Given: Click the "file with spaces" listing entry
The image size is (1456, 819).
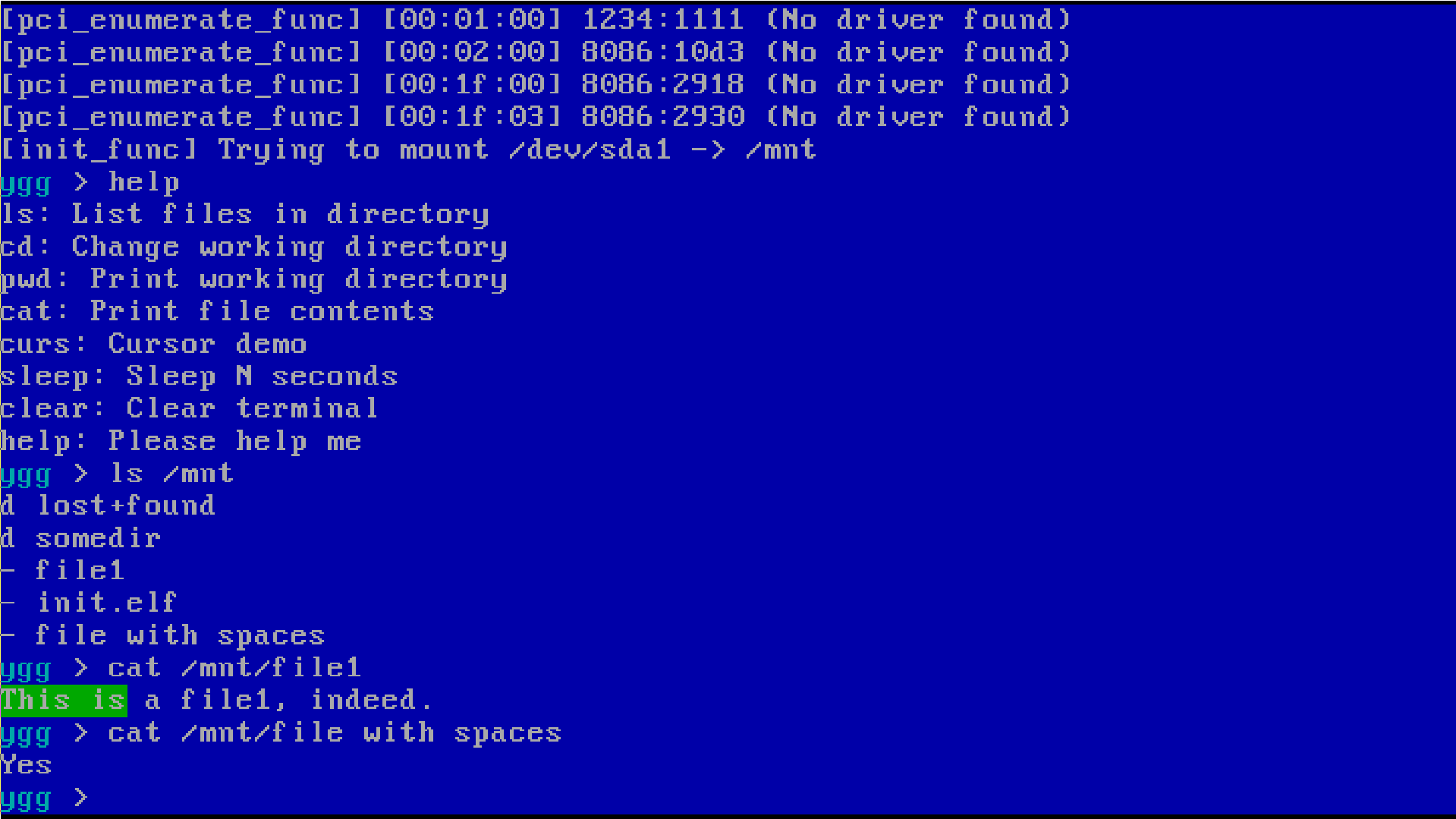Looking at the screenshot, I should point(162,635).
